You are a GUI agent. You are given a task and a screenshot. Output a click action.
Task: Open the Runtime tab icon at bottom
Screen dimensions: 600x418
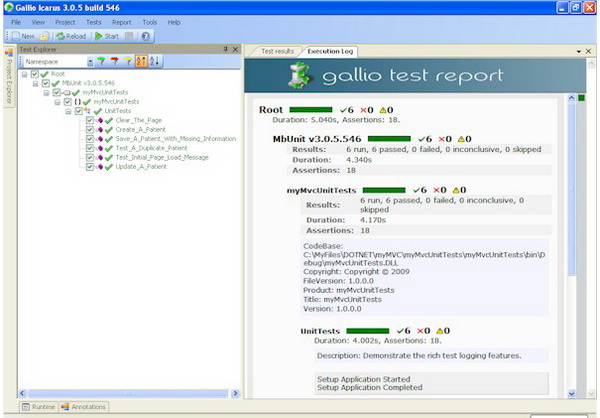click(26, 407)
